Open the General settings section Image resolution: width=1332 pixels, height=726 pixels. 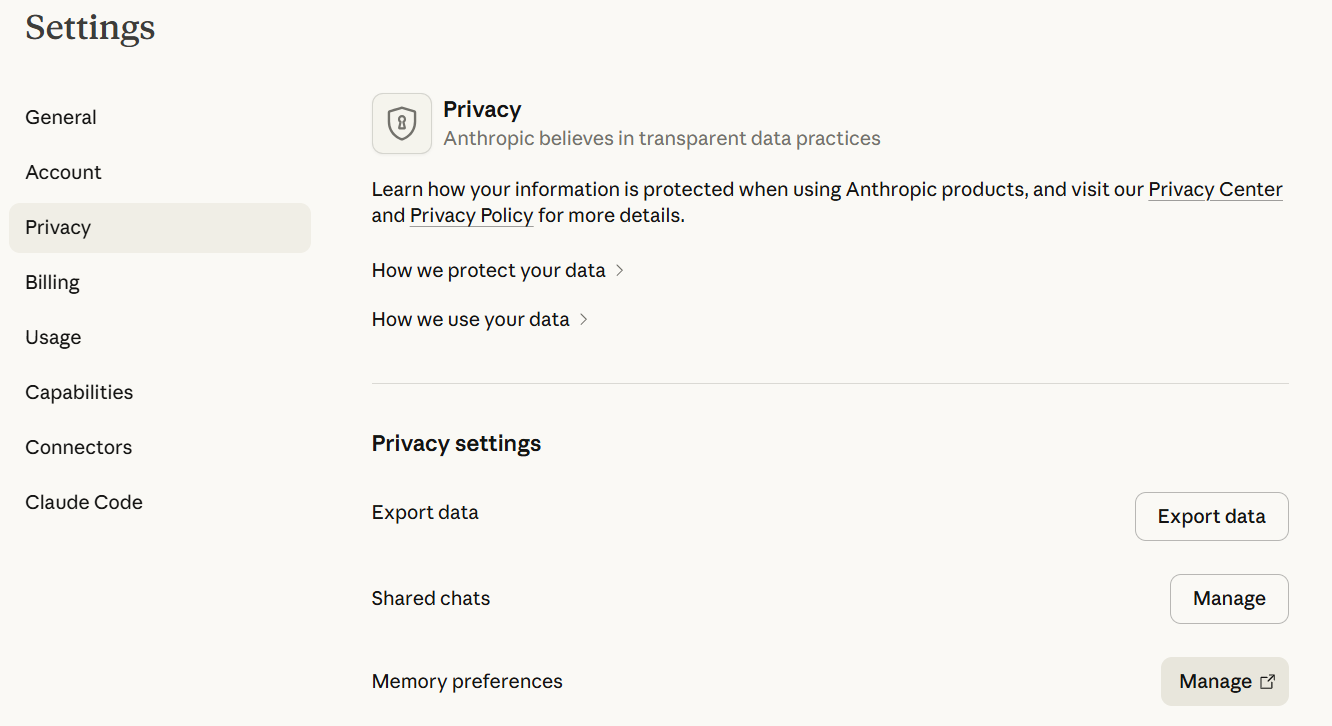61,118
